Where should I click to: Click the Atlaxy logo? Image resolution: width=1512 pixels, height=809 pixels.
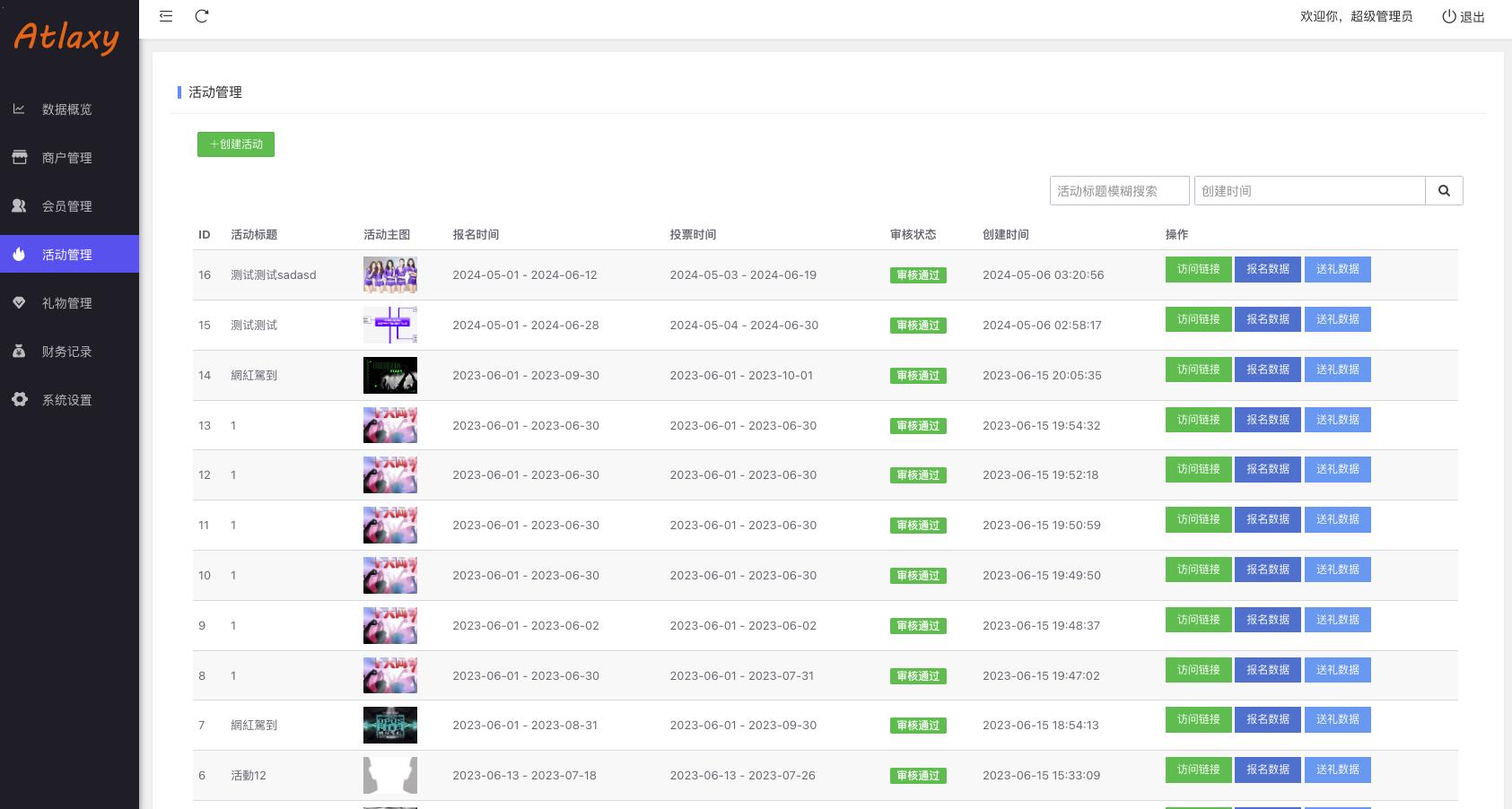pos(67,38)
